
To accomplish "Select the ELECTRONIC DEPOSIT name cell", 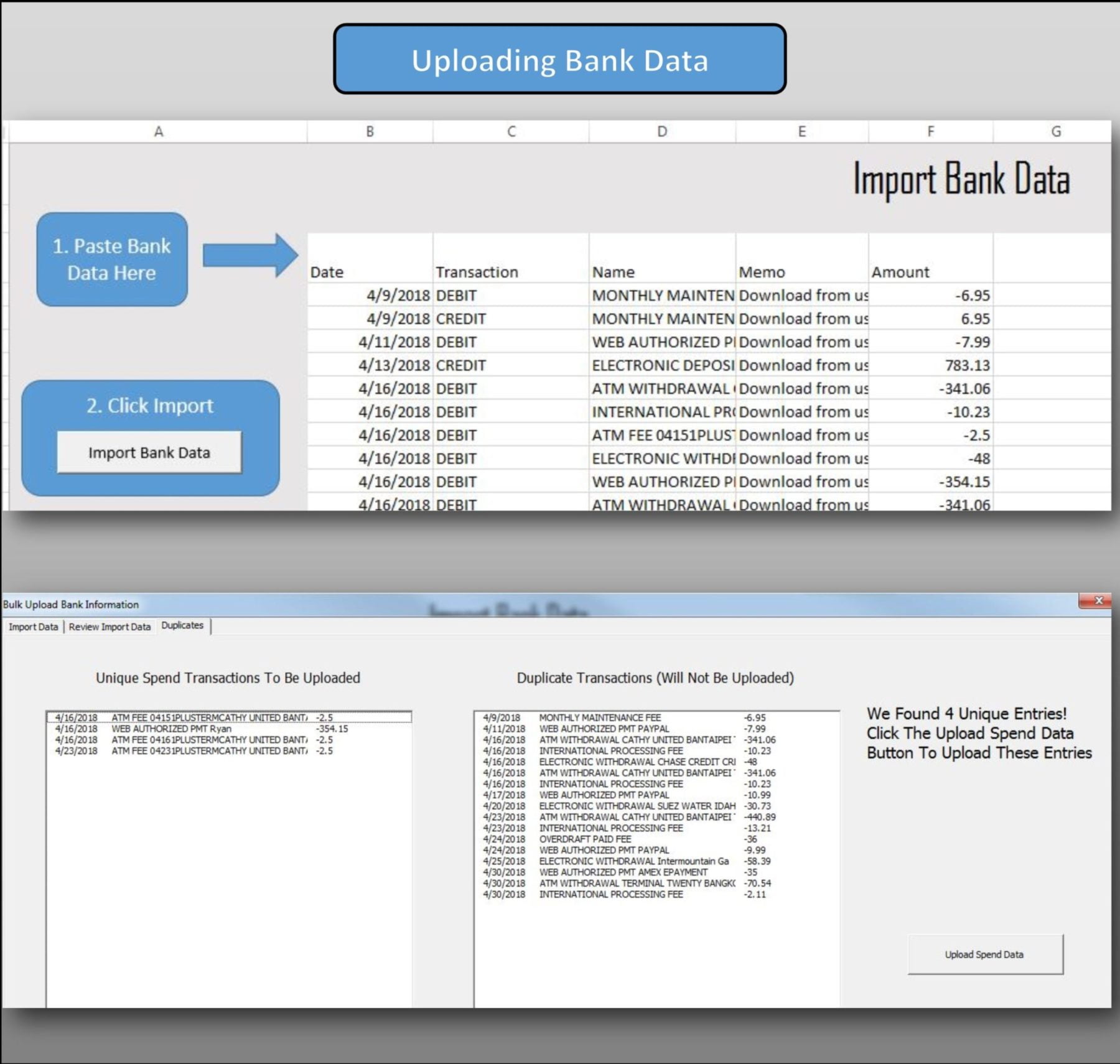I will [x=661, y=365].
